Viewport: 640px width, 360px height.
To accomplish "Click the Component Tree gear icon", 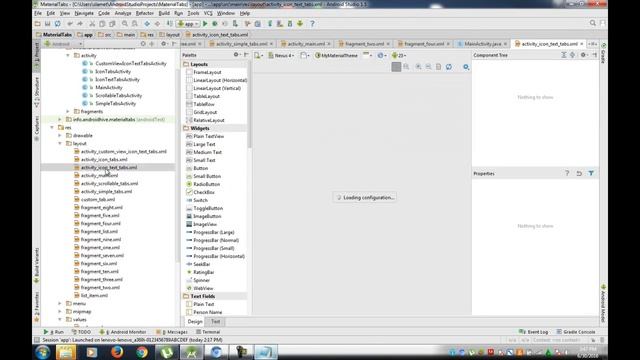I will click(x=583, y=55).
